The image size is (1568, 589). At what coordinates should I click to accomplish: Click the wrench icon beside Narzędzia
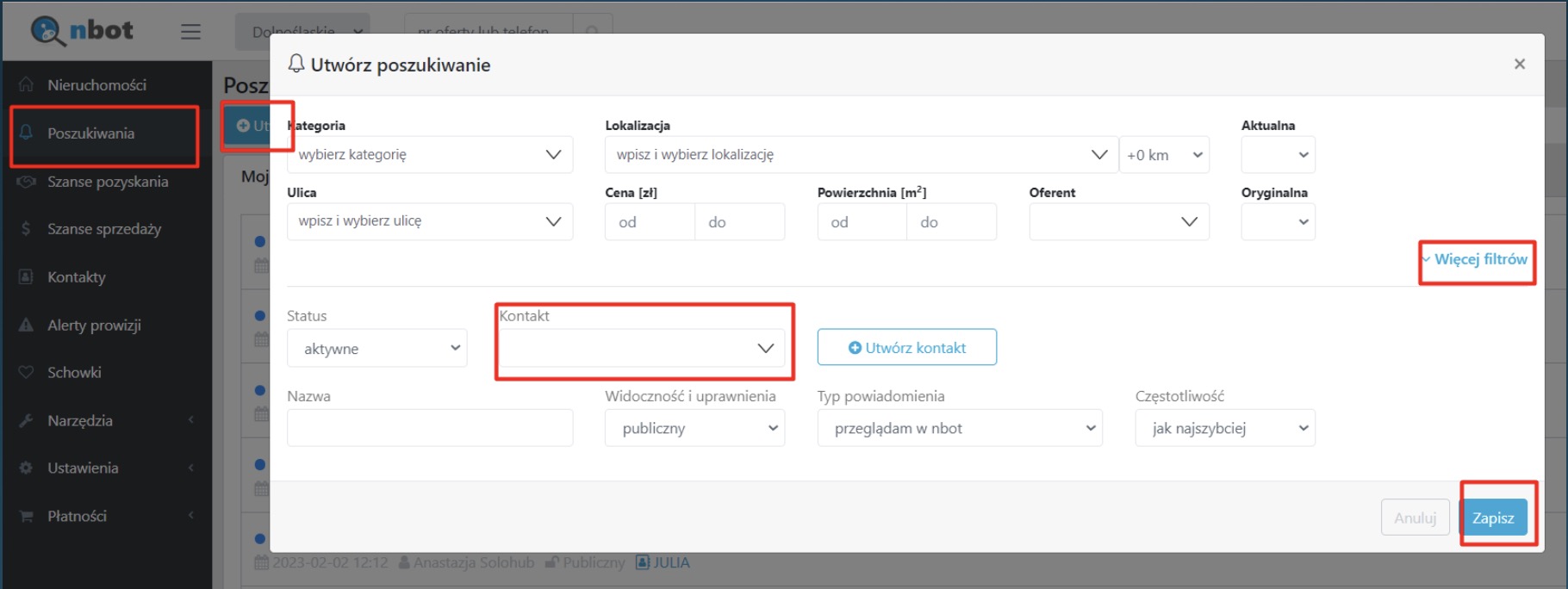click(27, 420)
